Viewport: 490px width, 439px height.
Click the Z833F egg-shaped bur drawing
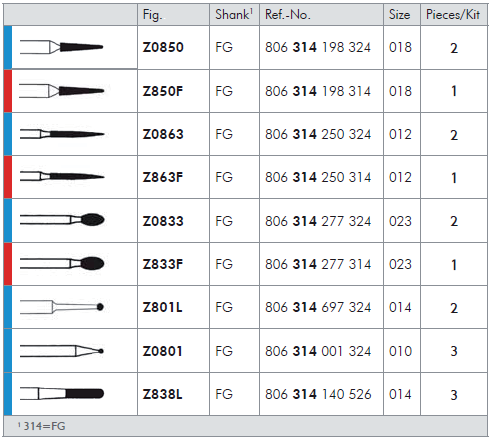[x=62, y=263]
